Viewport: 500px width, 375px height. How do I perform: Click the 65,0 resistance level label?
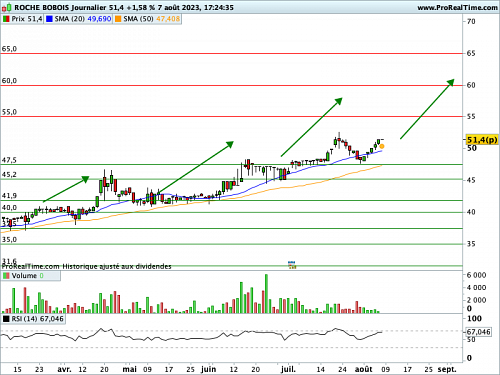point(9,49)
